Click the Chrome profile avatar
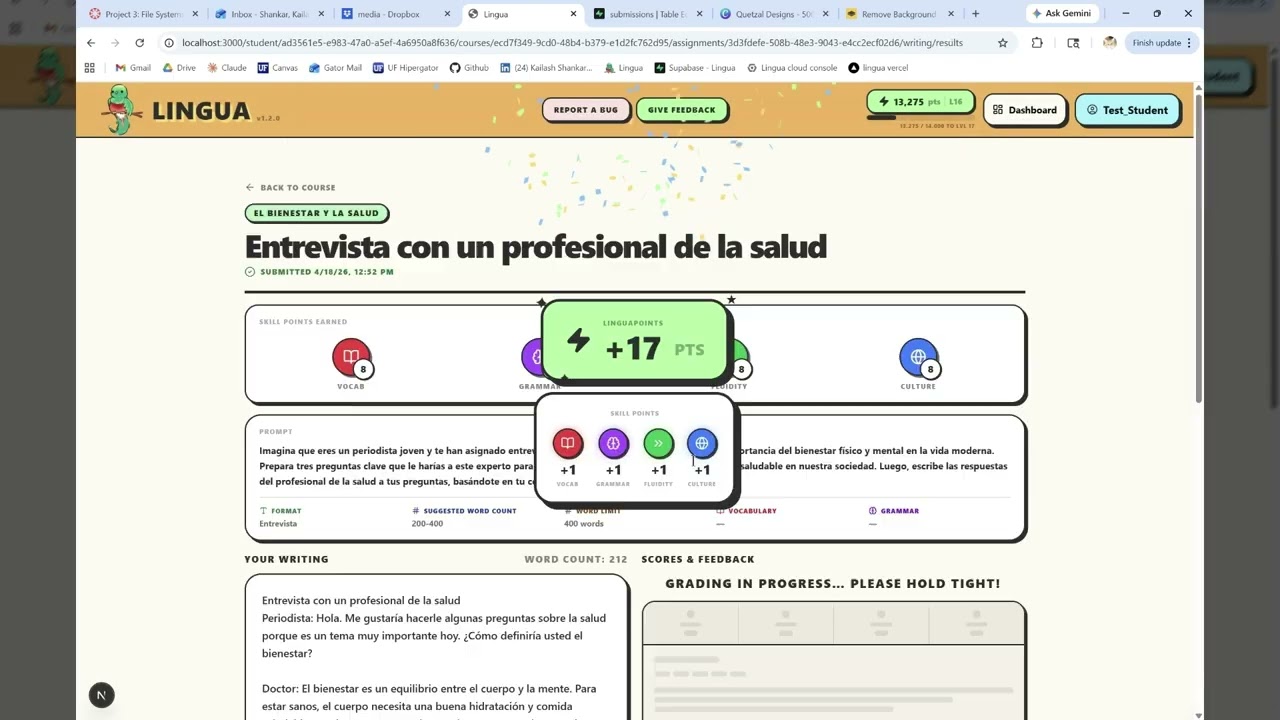 (1109, 43)
